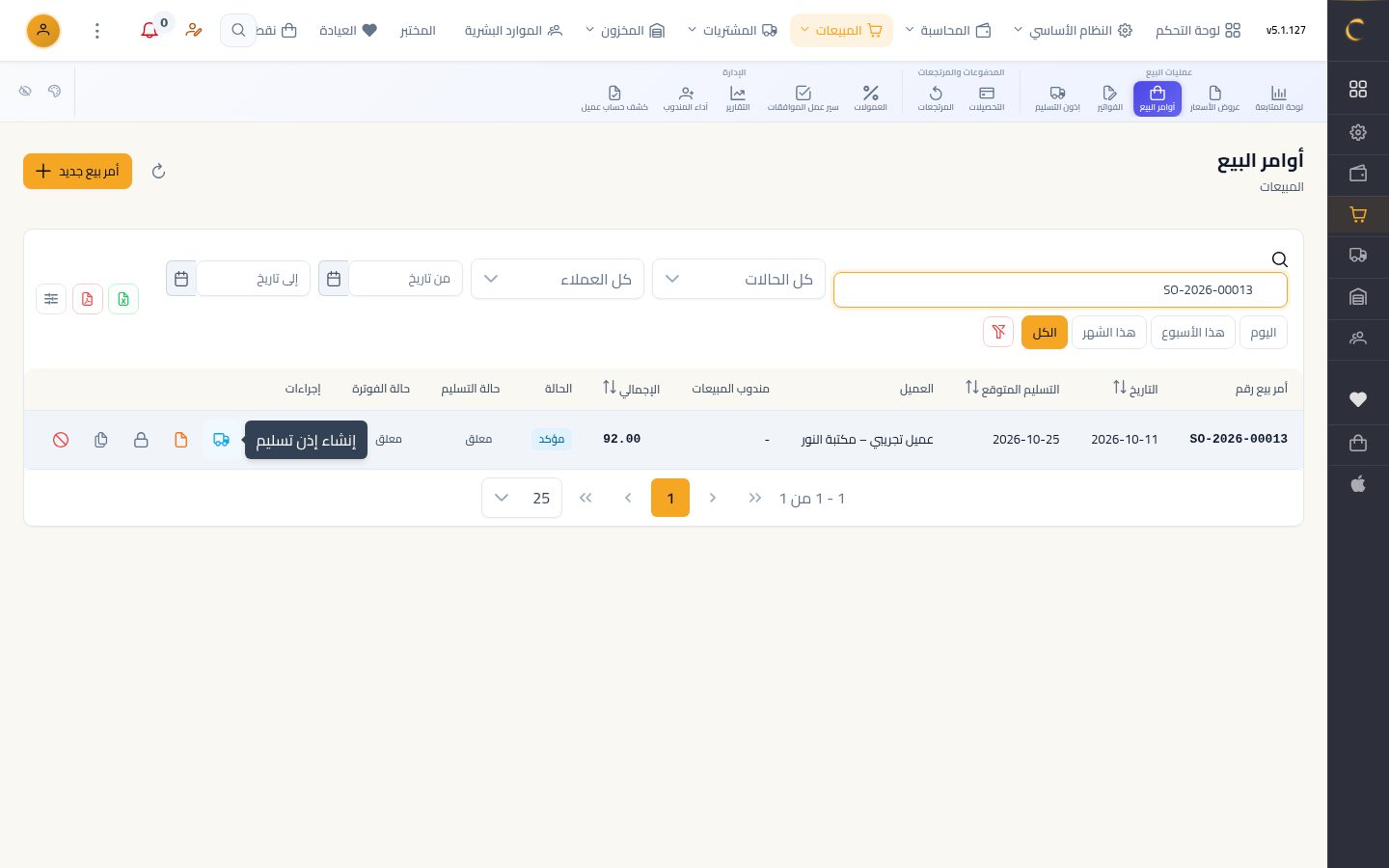Image resolution: width=1389 pixels, height=868 pixels.
Task: Click the search magnifier in top bar
Action: click(238, 31)
